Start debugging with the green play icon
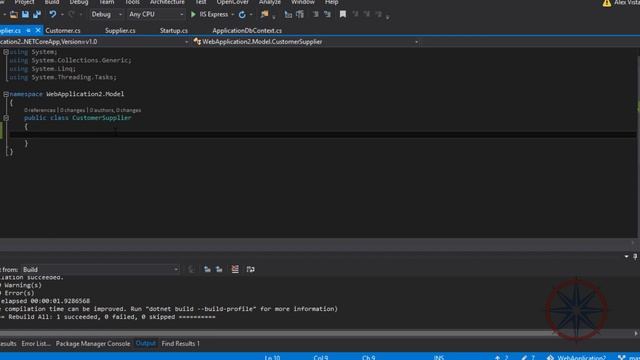The image size is (640, 360). pyautogui.click(x=193, y=14)
